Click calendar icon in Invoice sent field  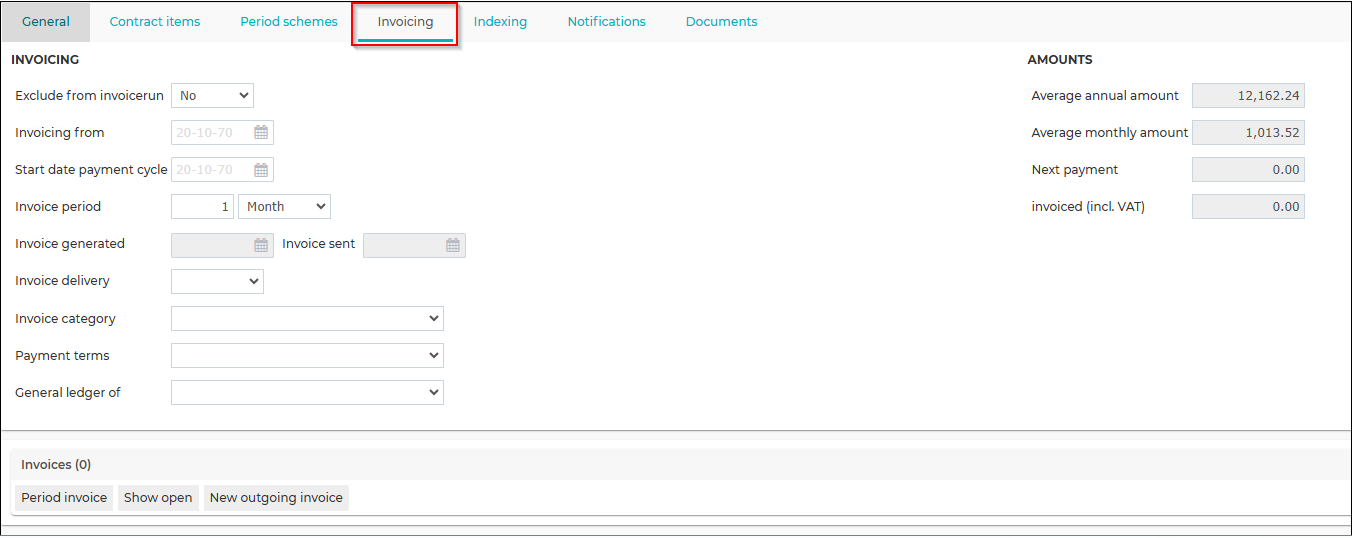[x=453, y=244]
